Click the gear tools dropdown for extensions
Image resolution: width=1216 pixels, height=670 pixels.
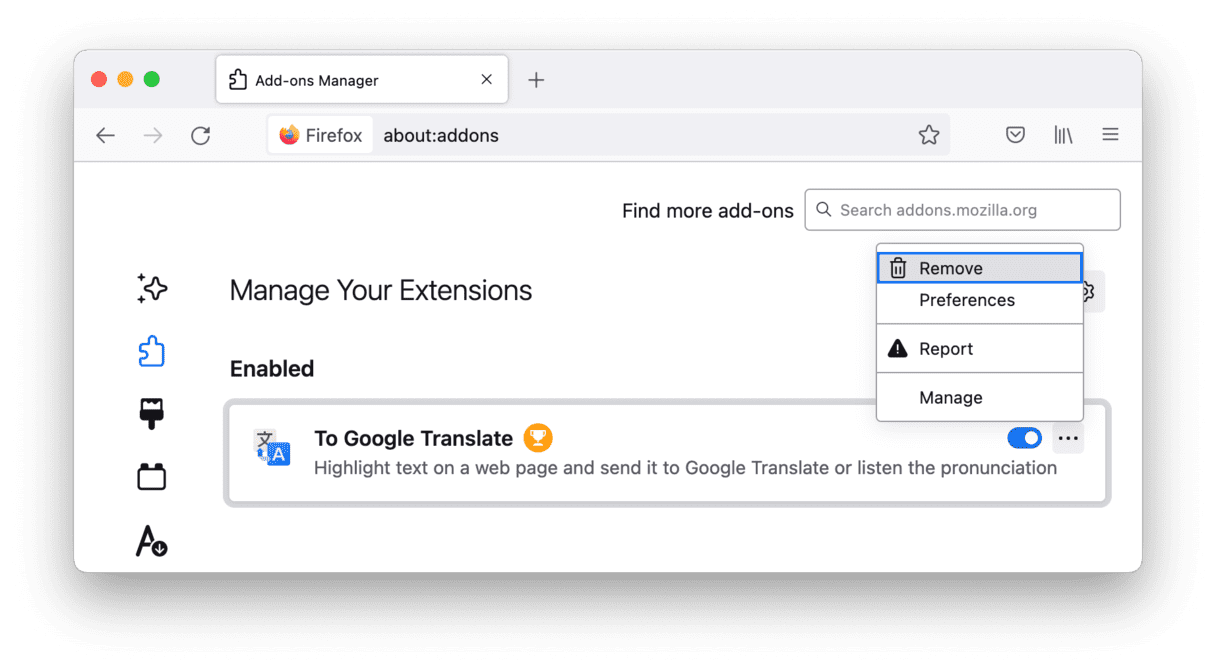[x=1092, y=292]
